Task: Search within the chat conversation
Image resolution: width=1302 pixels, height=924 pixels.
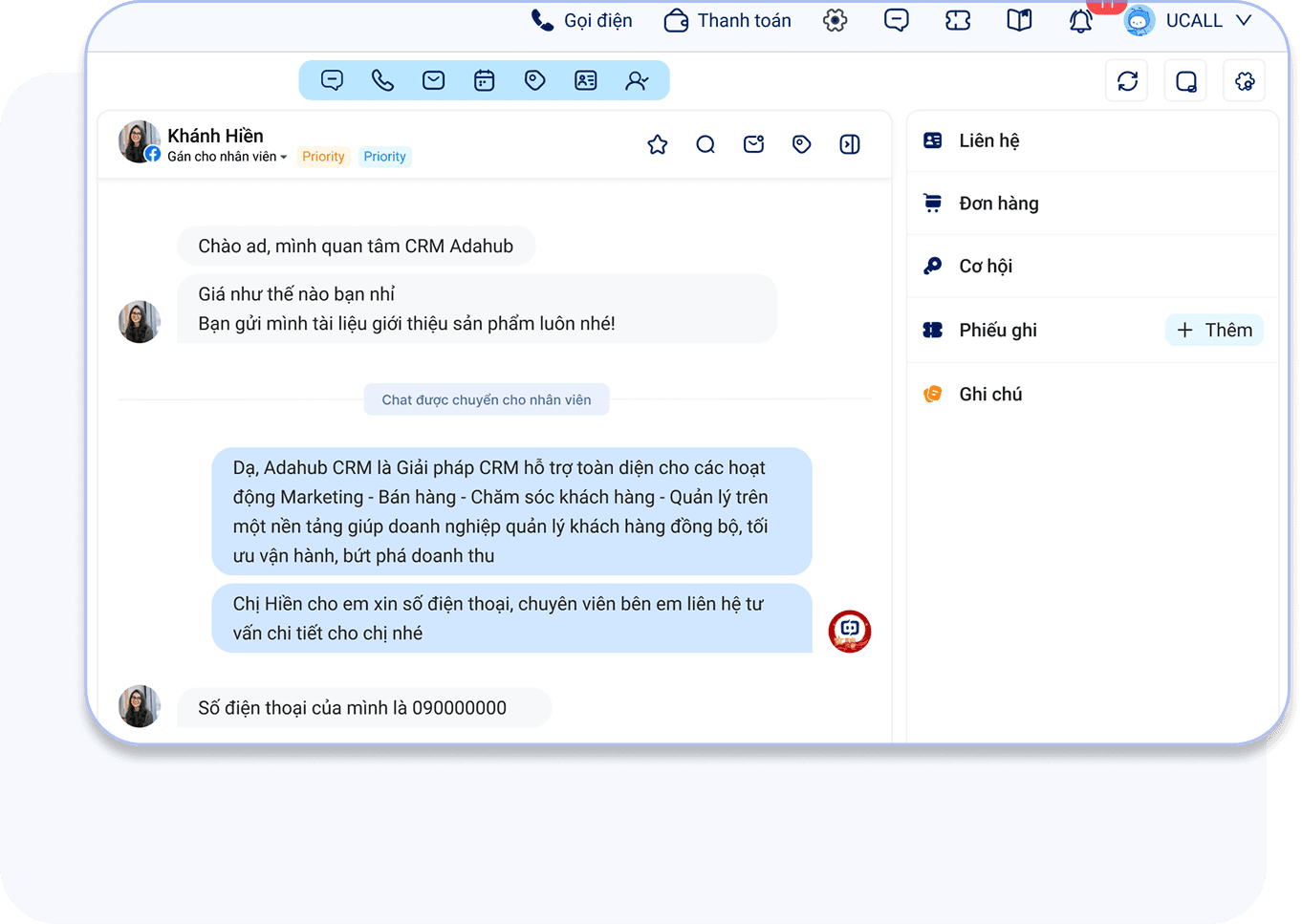Action: tap(705, 144)
